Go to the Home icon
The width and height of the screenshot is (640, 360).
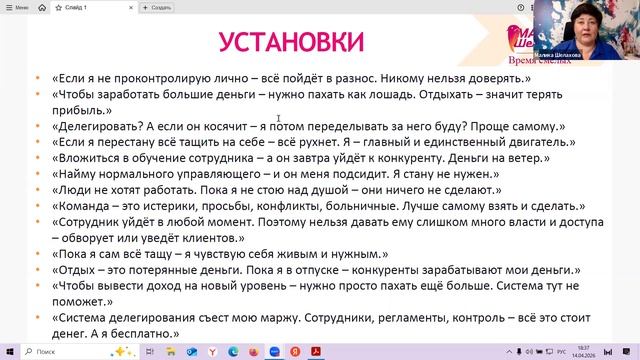42,7
